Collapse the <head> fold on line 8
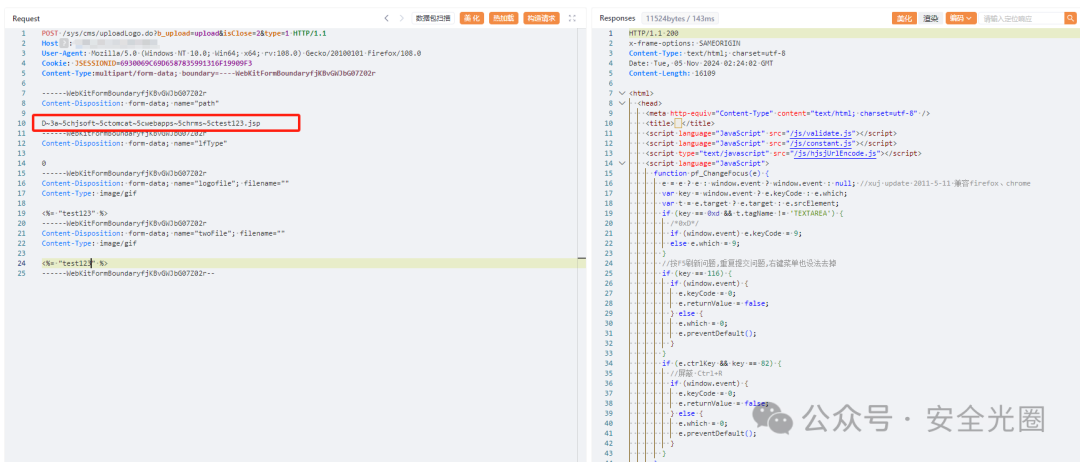Image resolution: width=1080 pixels, height=462 pixels. tap(623, 103)
